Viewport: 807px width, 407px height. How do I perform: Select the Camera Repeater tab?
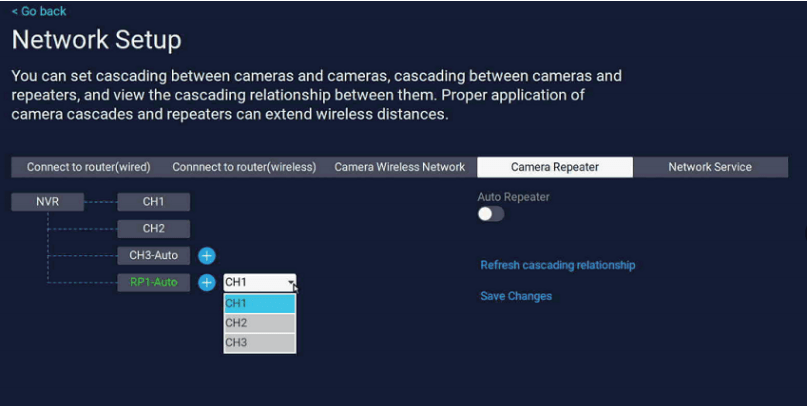click(555, 167)
